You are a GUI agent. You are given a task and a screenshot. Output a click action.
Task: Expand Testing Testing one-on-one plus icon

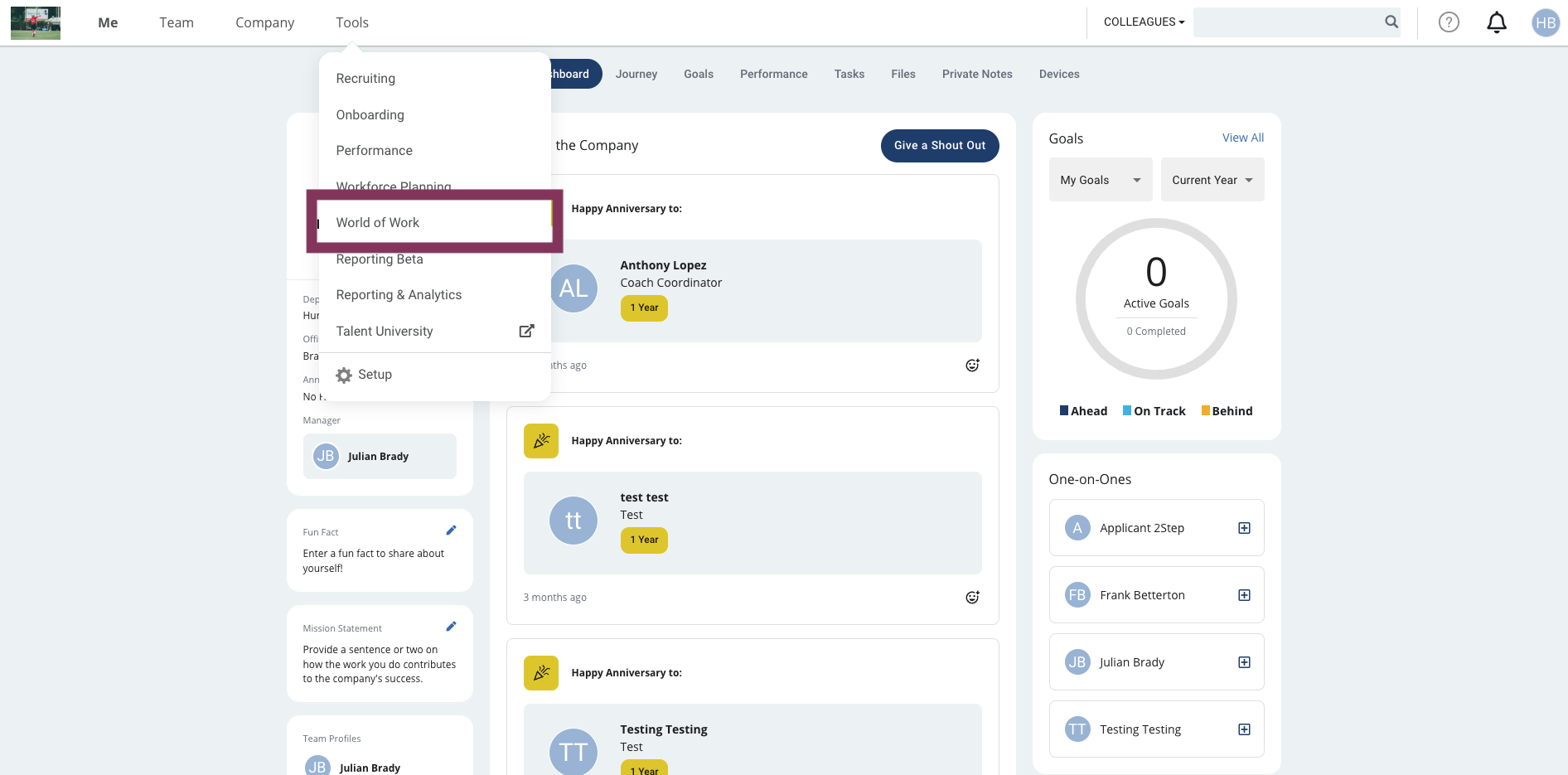coord(1244,729)
